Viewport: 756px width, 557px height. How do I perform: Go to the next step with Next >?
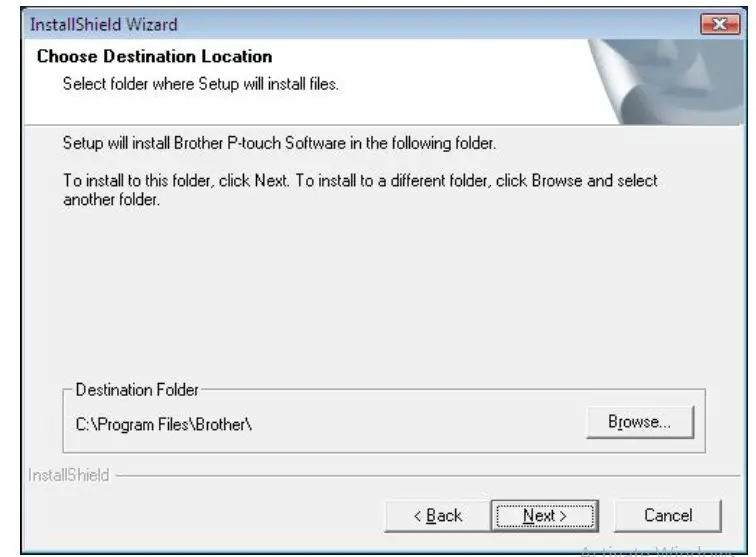tap(545, 516)
